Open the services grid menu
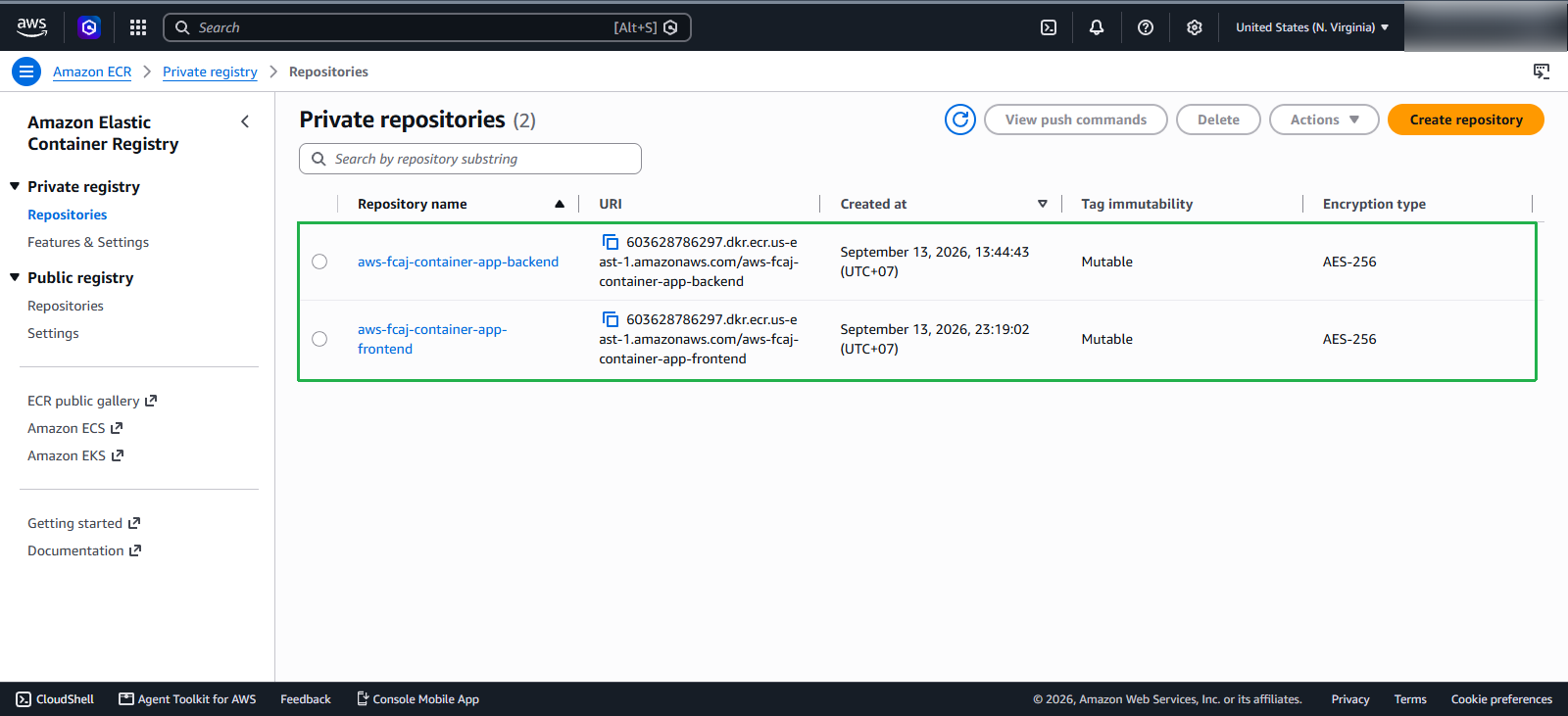Viewport: 1568px width, 716px height. tap(138, 27)
